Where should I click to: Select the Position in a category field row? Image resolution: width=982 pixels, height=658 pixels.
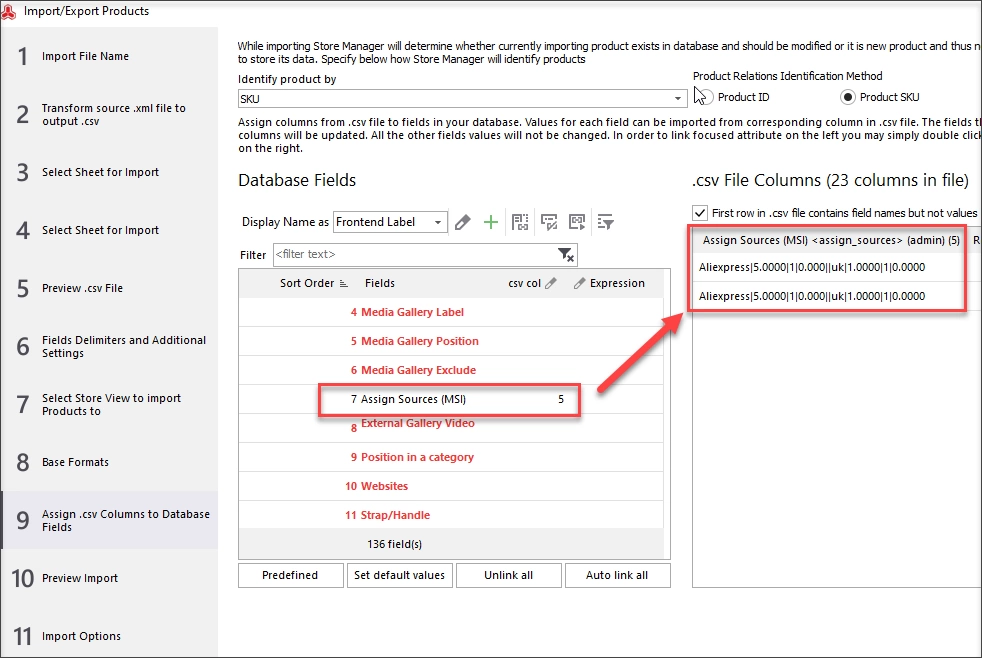pyautogui.click(x=451, y=457)
